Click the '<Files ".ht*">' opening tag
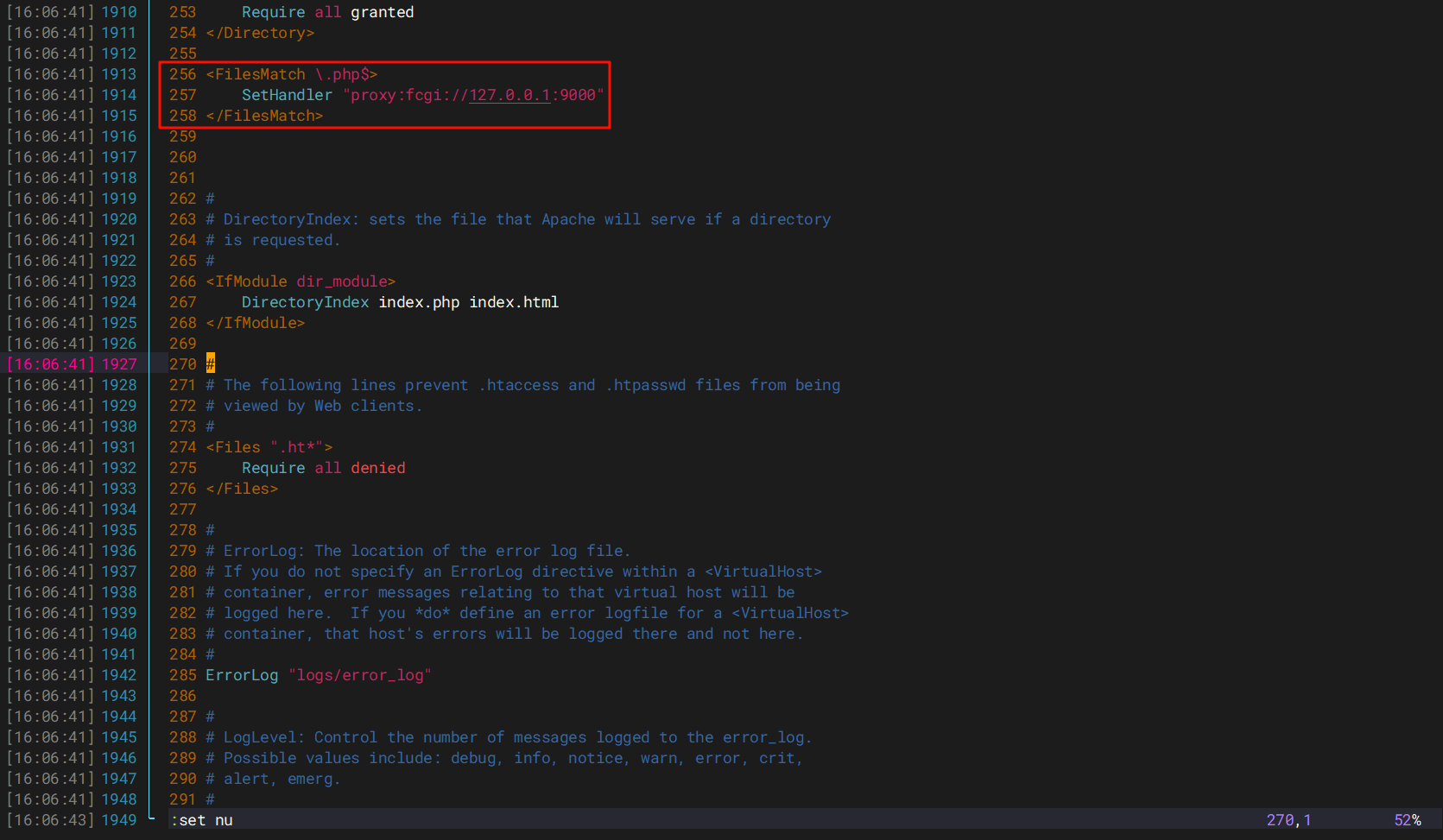The width and height of the screenshot is (1443, 840). [x=269, y=447]
